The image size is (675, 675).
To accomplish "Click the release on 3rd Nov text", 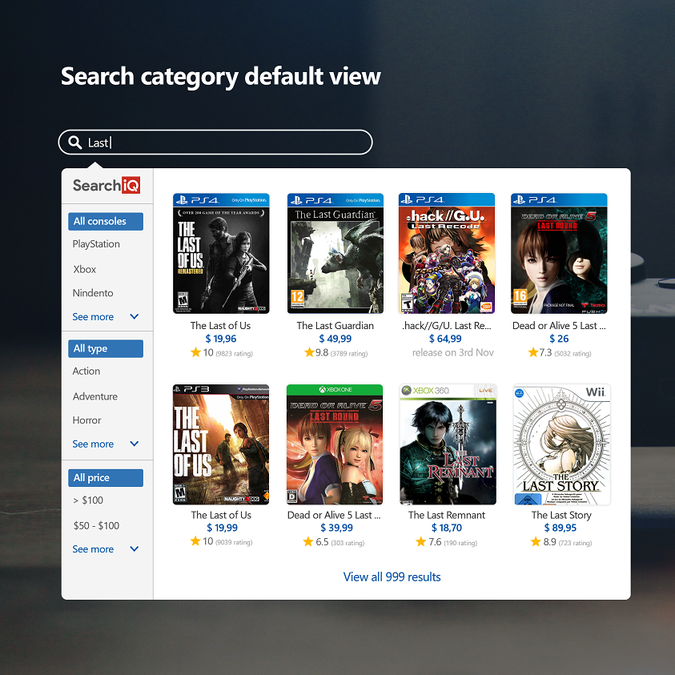I will [453, 353].
